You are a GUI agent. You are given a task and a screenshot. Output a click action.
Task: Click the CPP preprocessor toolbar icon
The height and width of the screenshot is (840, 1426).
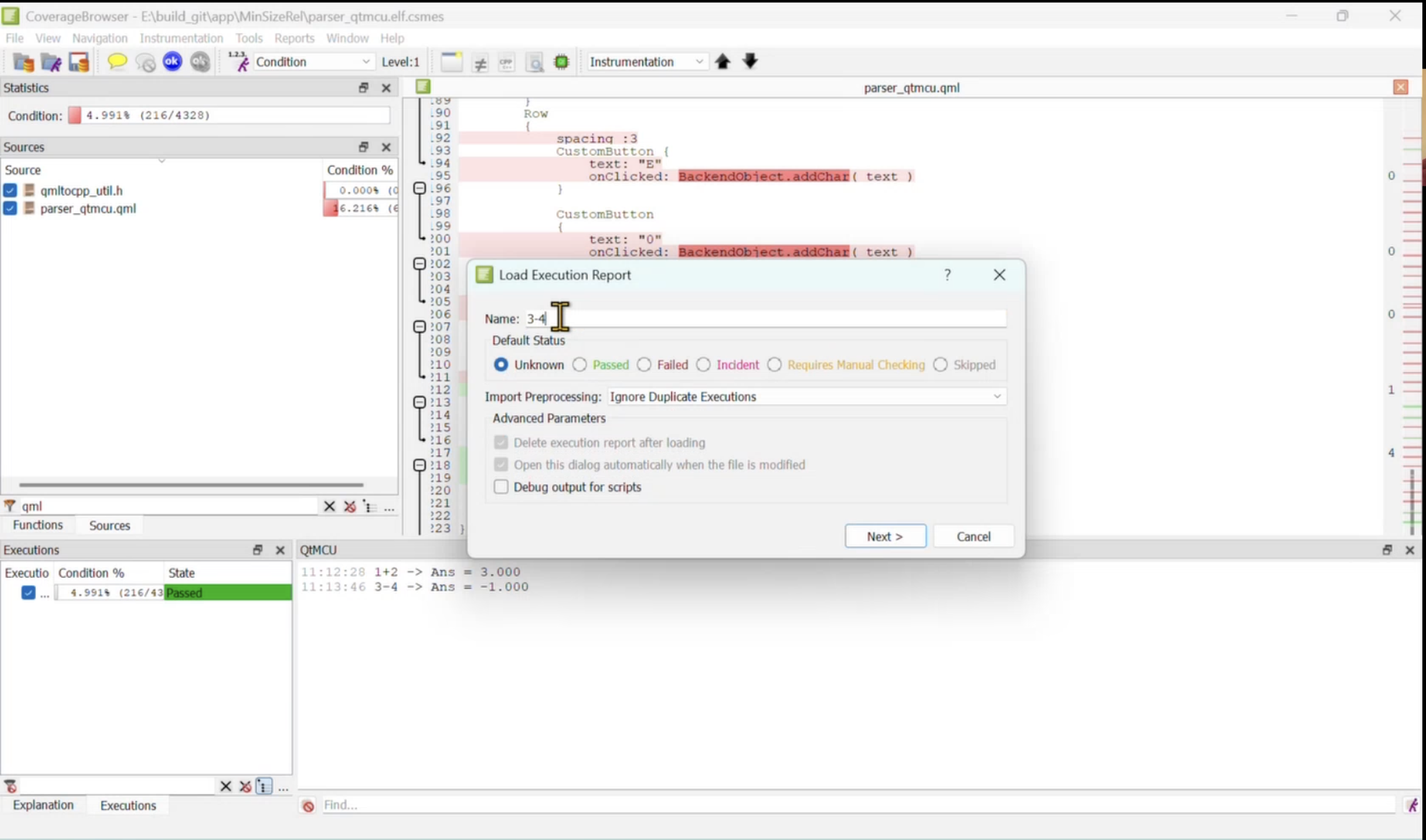507,62
